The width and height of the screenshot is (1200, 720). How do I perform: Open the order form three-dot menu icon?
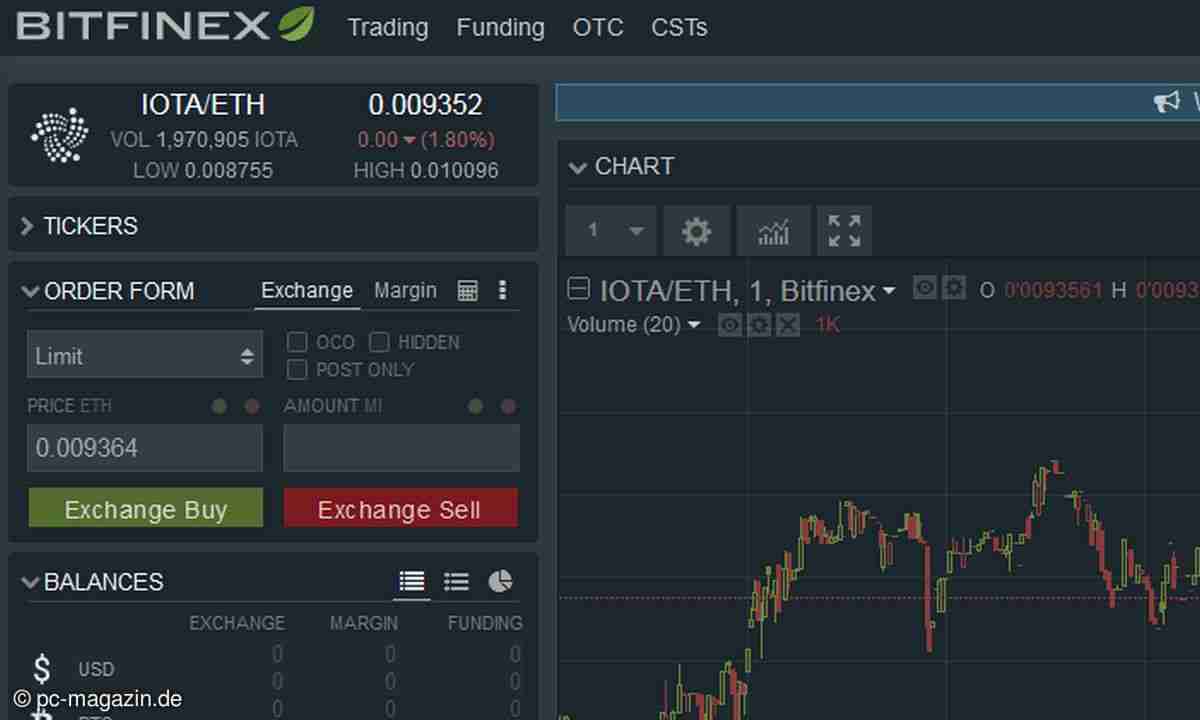coord(502,290)
